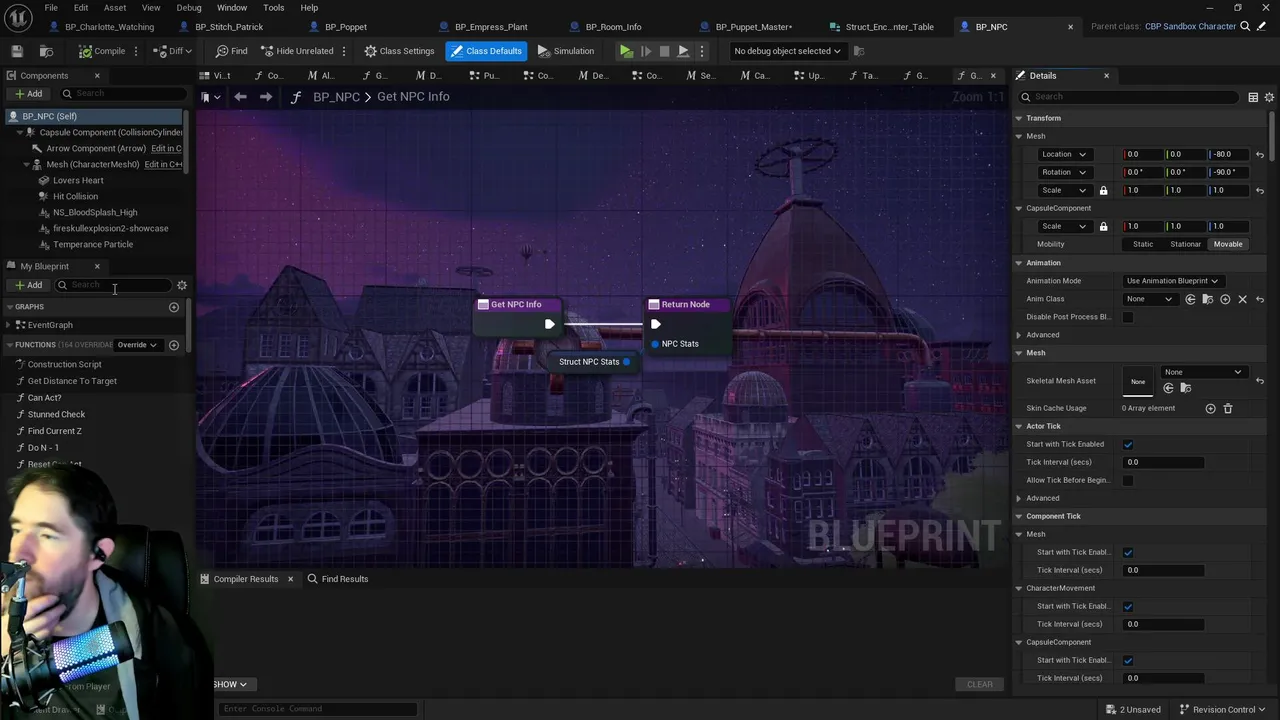Click CLEAR in Compiler Results
The image size is (1280, 720).
pyautogui.click(x=980, y=684)
